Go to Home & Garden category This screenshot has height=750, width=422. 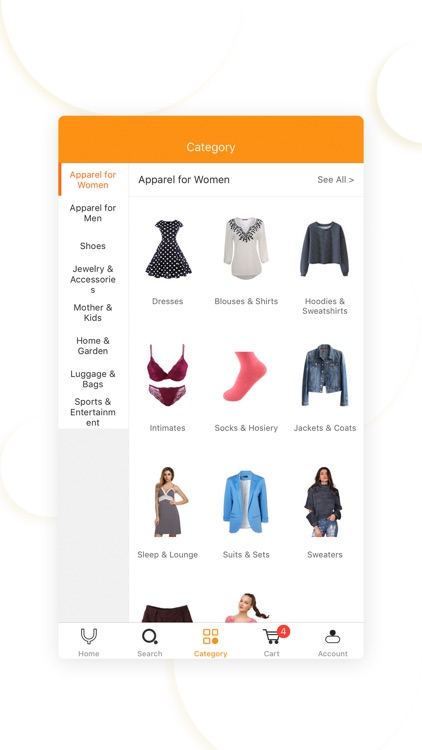(x=93, y=345)
